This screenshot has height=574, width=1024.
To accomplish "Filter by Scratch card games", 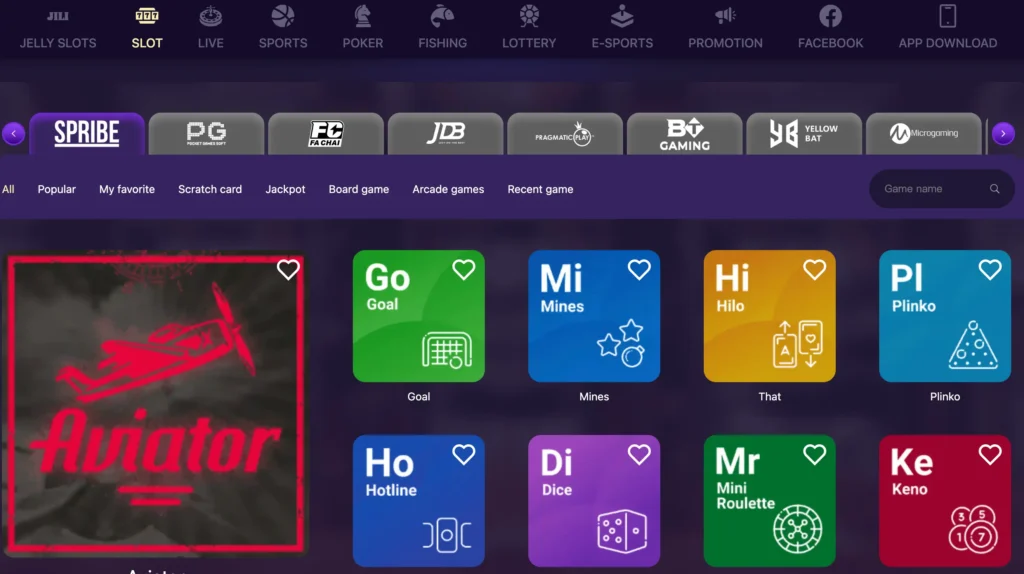I will coord(210,189).
